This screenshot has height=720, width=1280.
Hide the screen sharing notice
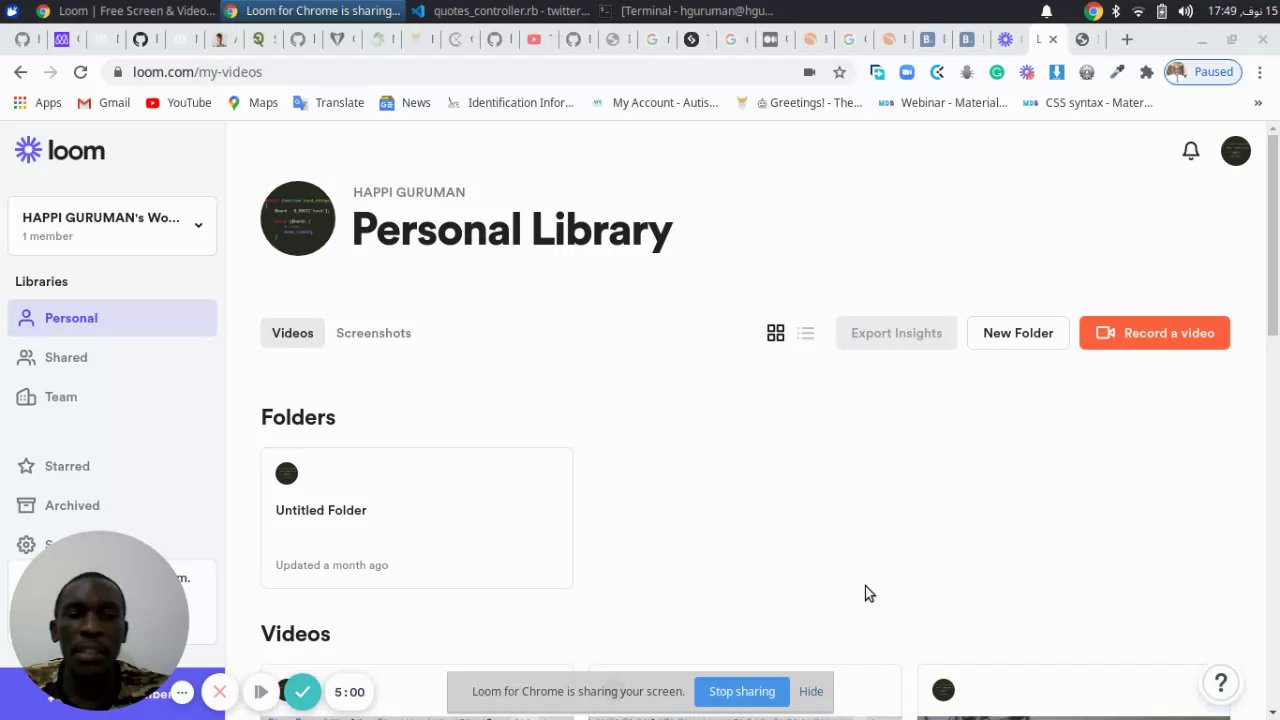(x=811, y=691)
